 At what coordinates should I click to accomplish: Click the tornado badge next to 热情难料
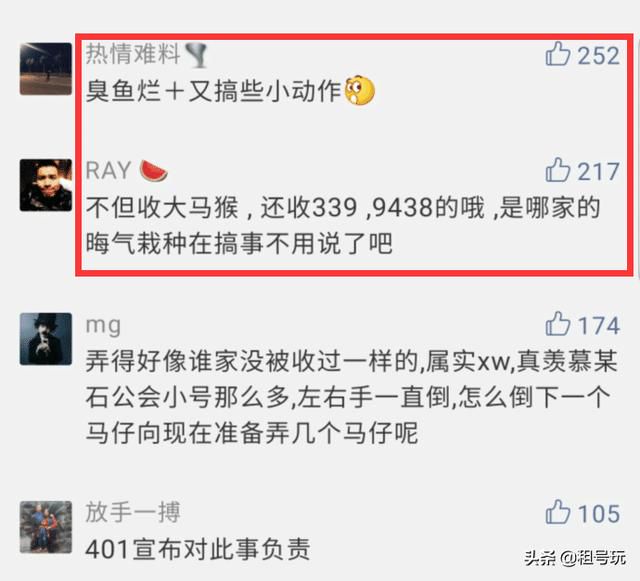[x=196, y=55]
